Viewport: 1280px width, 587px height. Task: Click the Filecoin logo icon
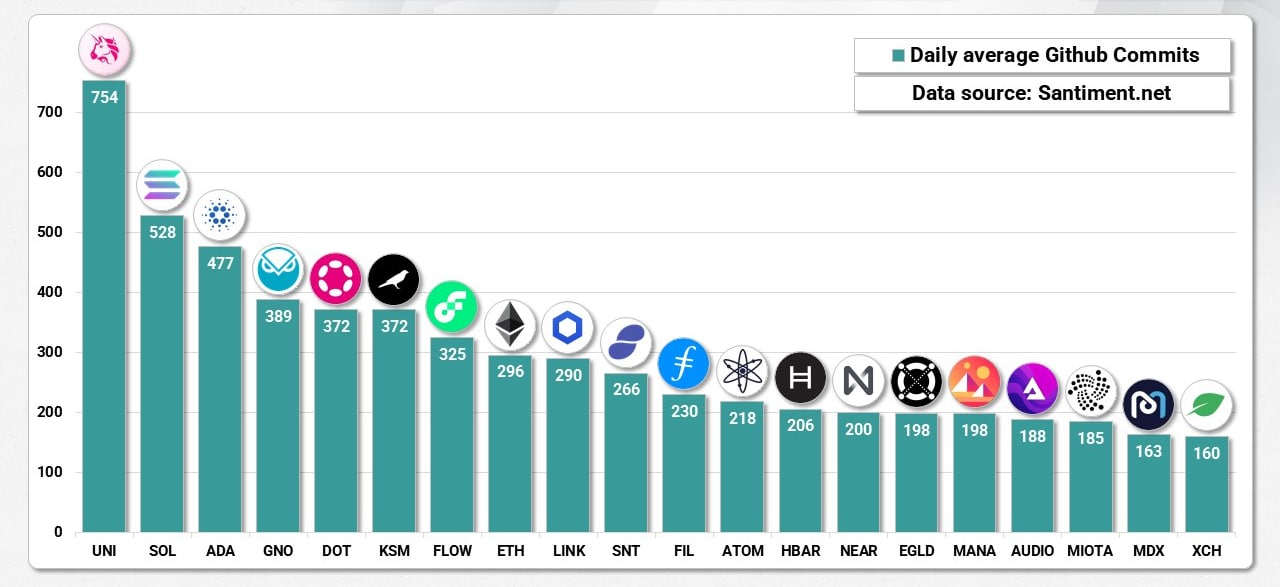coord(684,364)
